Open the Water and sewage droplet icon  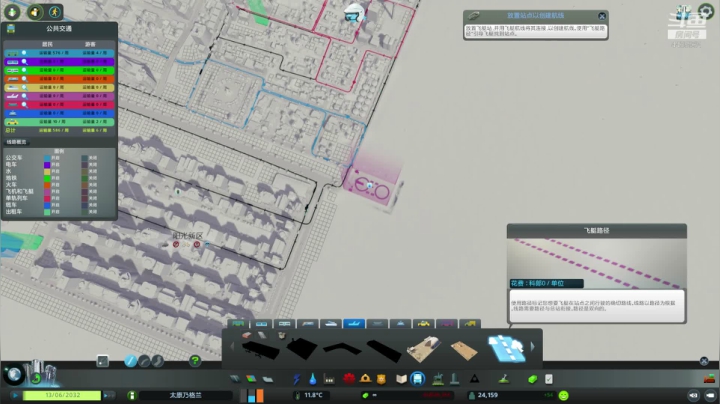tap(313, 379)
